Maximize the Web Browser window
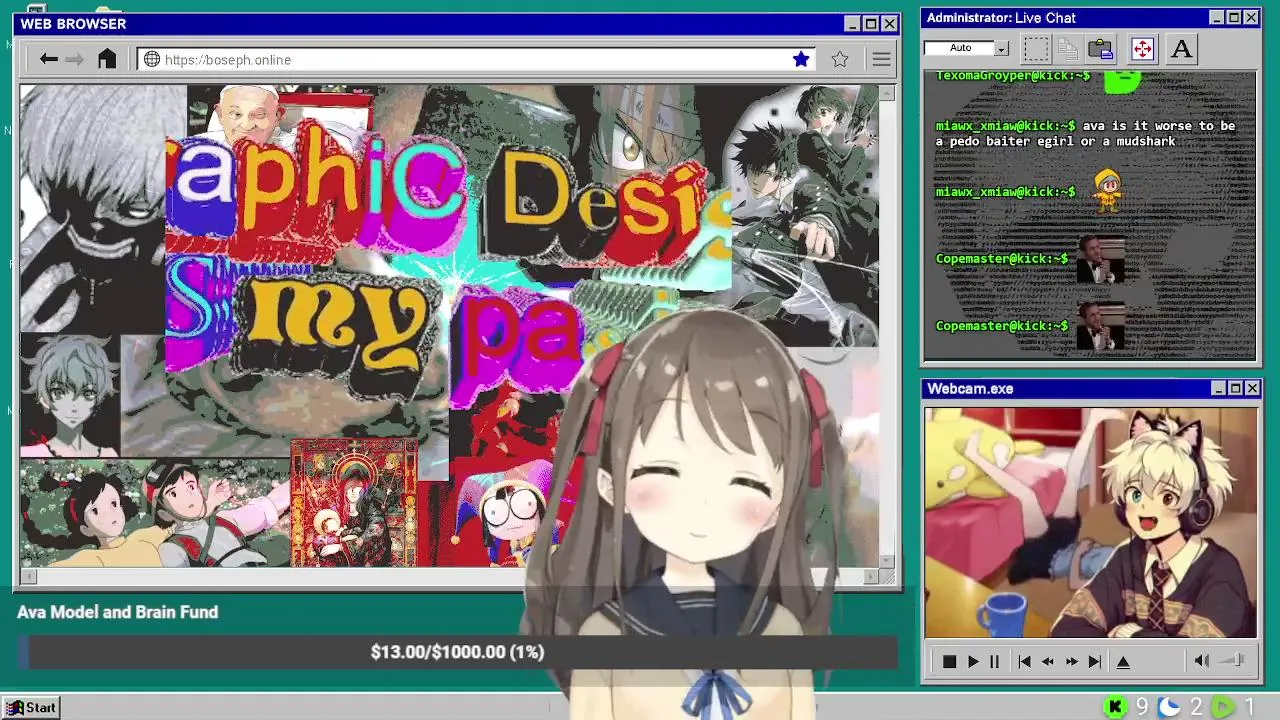 point(870,24)
